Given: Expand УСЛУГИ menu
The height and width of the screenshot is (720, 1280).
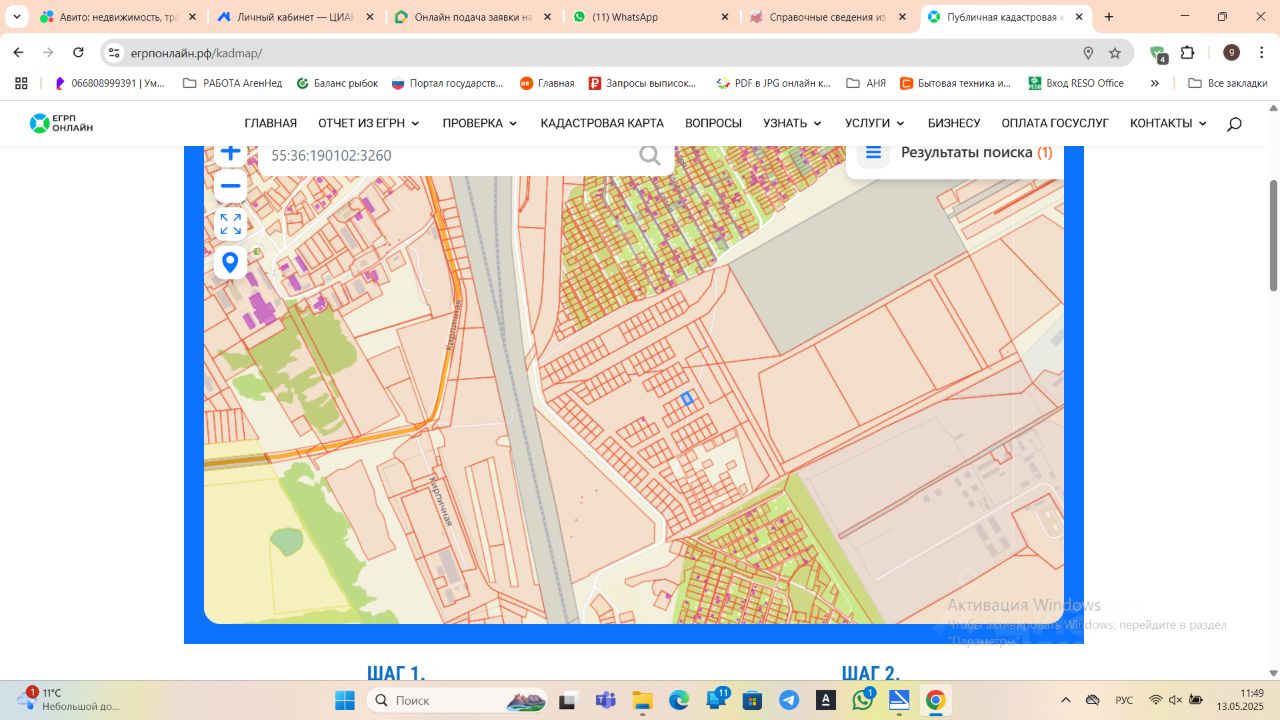Looking at the screenshot, I should 874,123.
